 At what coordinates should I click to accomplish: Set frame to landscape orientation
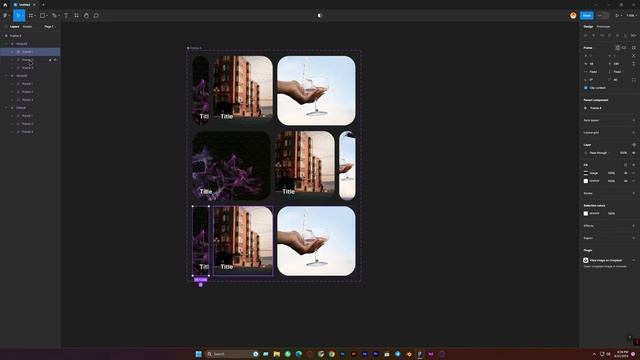tap(624, 48)
